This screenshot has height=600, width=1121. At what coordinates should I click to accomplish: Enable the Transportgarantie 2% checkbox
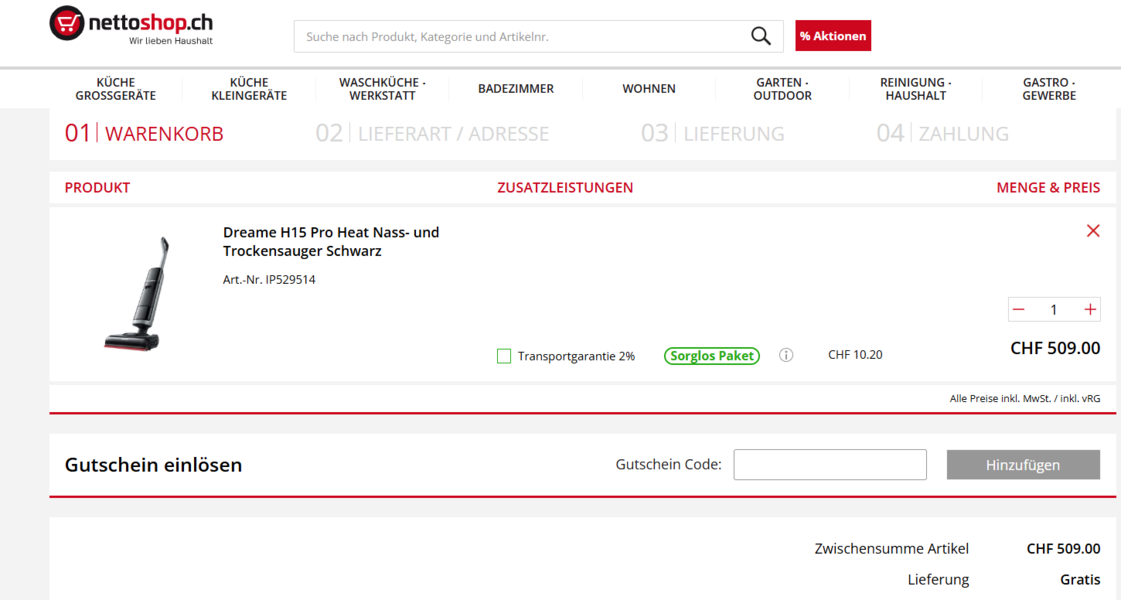point(504,356)
